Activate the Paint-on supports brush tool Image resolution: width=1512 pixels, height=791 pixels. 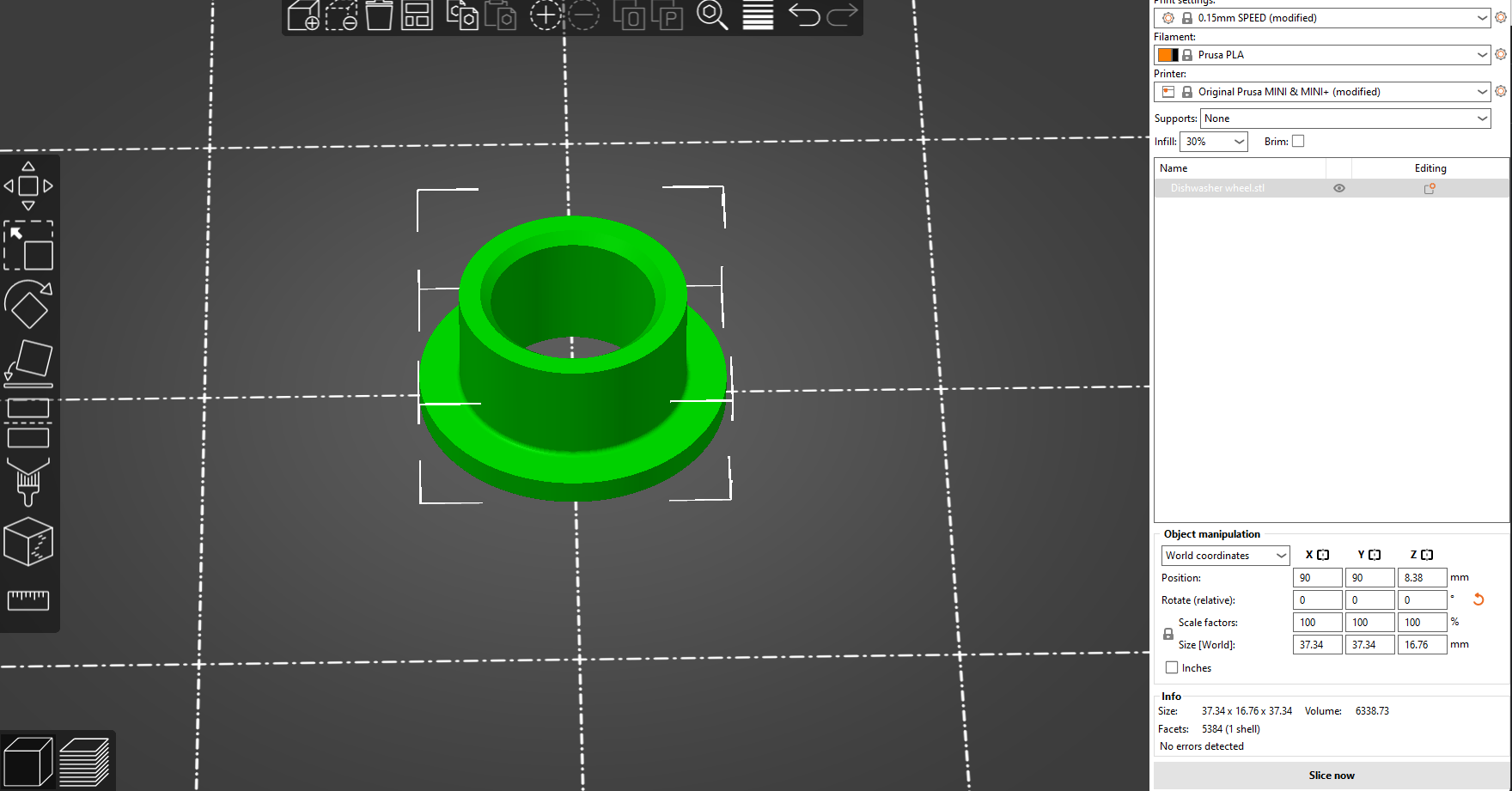[x=28, y=482]
